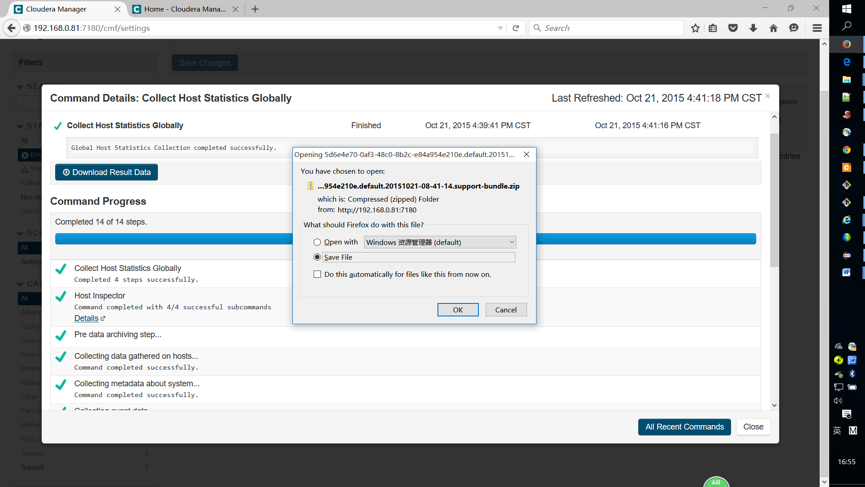
Task: Click the Firefox back arrow button
Action: pyautogui.click(x=12, y=28)
